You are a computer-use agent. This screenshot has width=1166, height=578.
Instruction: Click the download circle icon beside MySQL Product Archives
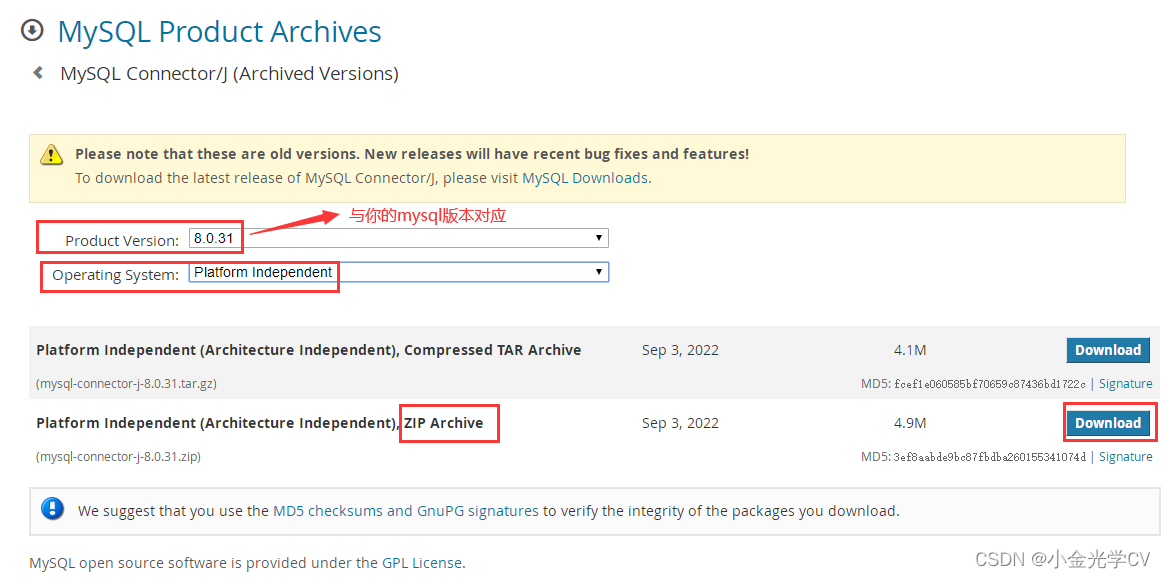tap(32, 30)
